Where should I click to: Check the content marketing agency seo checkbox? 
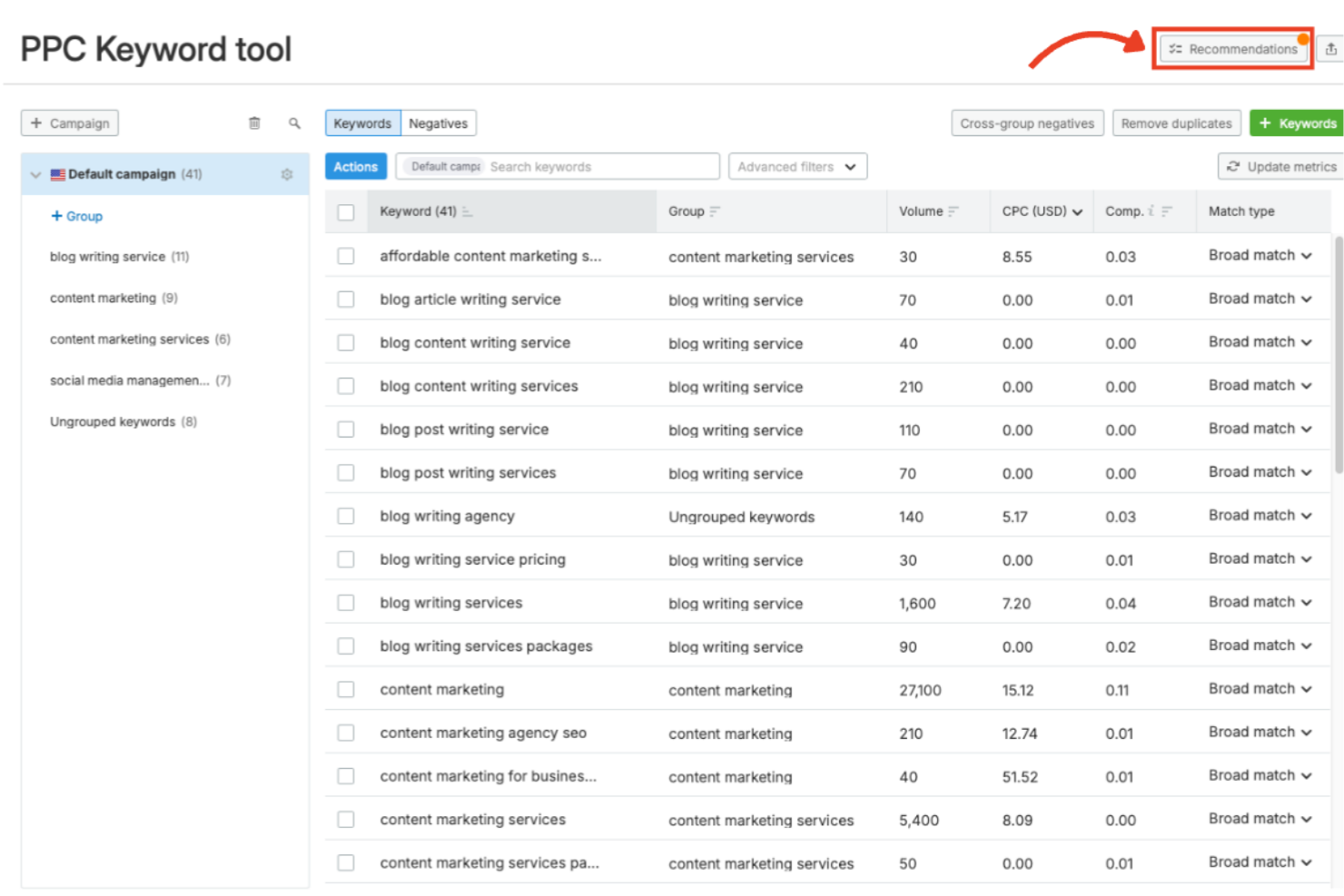pos(346,733)
